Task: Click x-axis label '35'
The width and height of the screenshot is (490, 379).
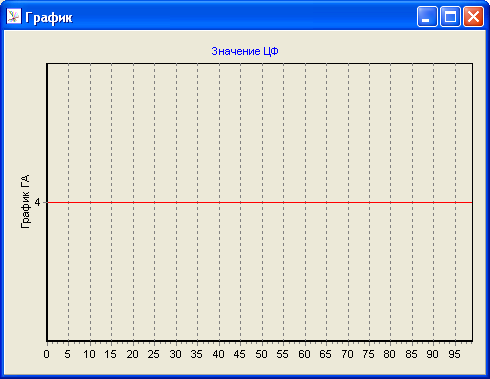Action: (197, 354)
